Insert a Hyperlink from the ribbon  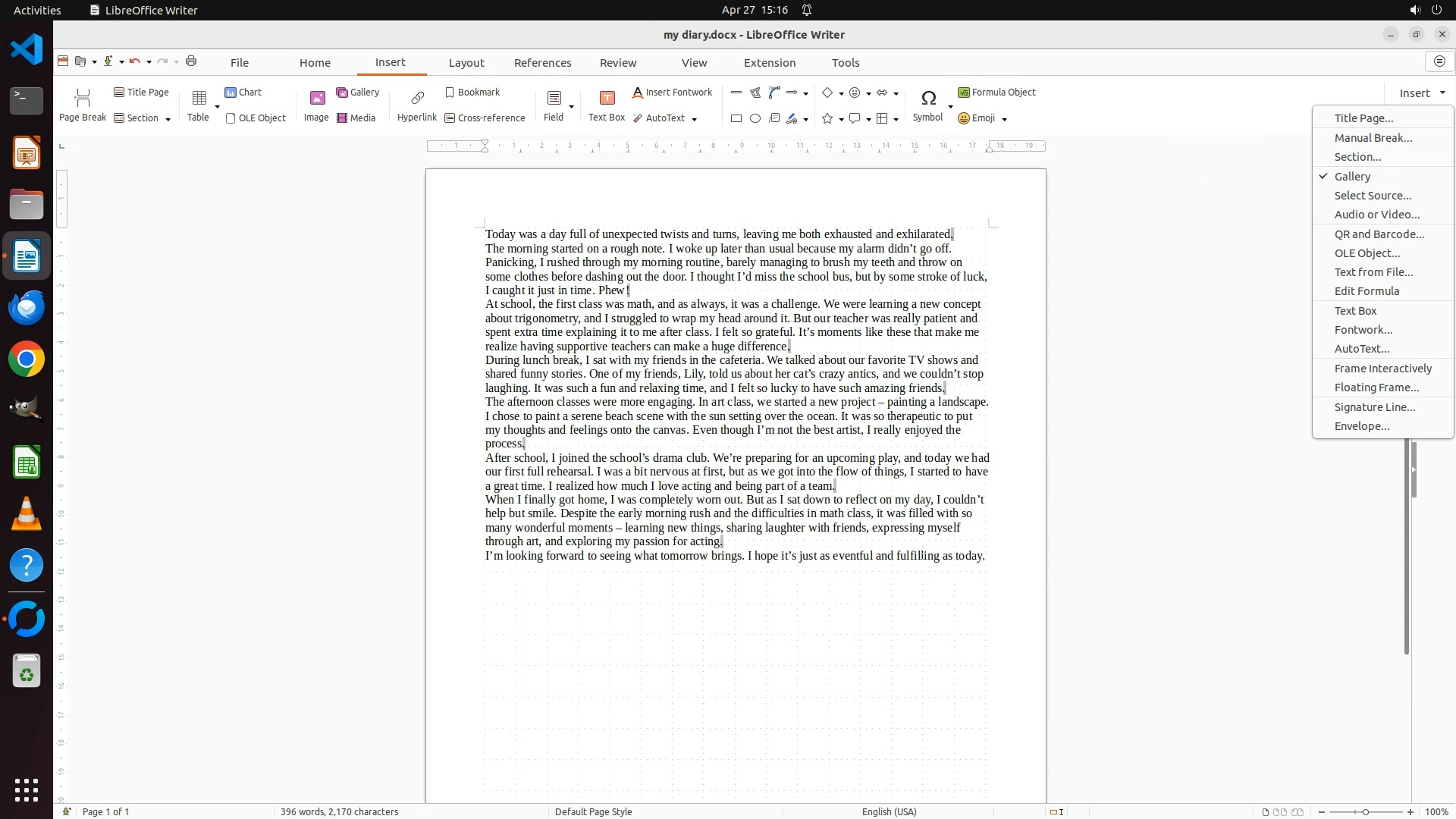[417, 99]
